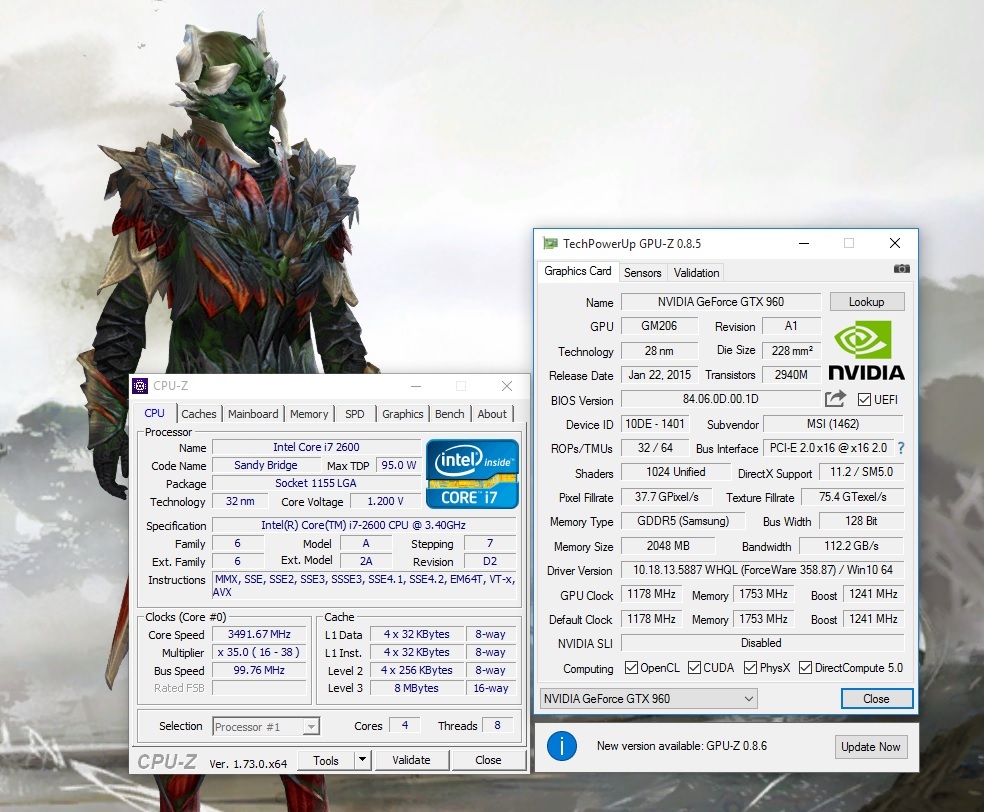The width and height of the screenshot is (984, 812).
Task: Click the Max TDP value 95.0 W
Action: click(x=399, y=465)
